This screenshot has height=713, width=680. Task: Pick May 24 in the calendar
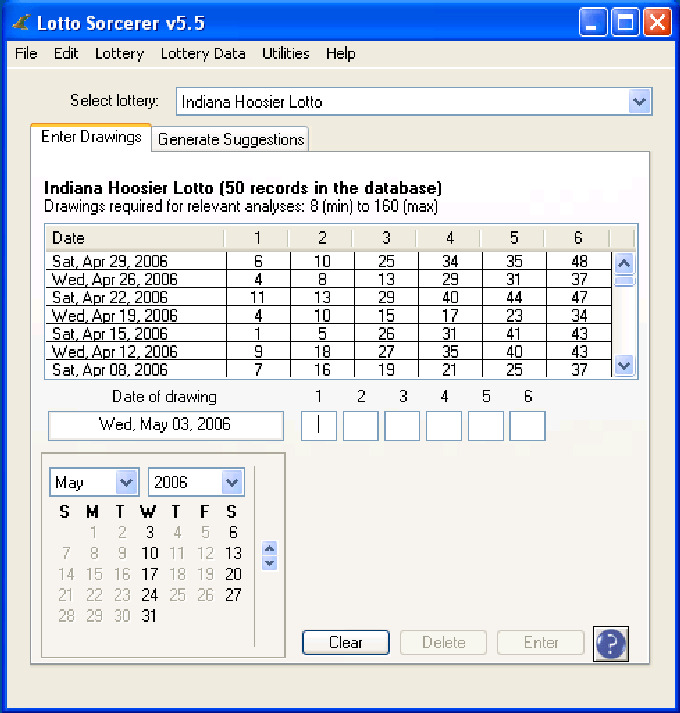[150, 595]
